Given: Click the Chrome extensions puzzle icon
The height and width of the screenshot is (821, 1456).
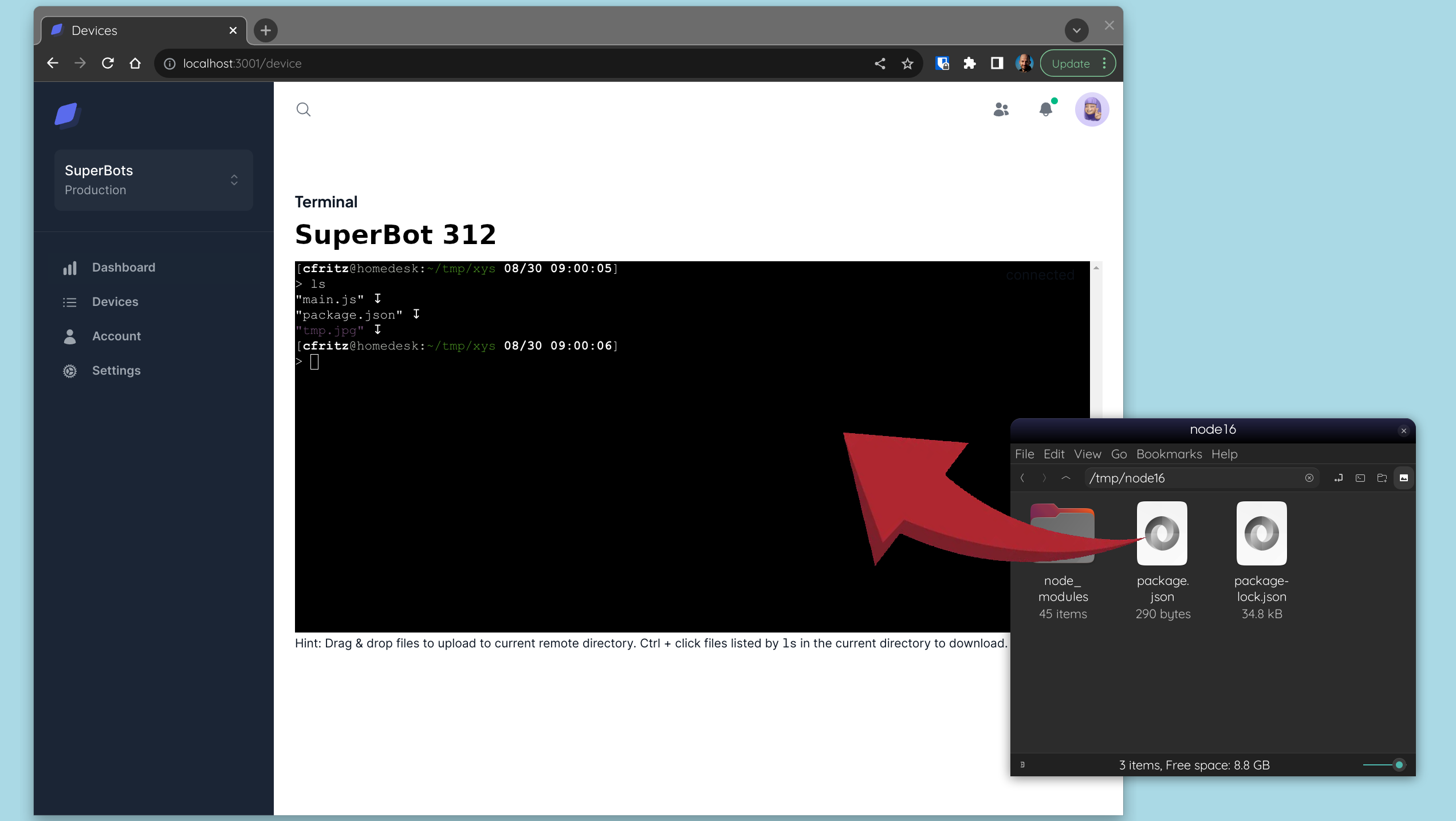Looking at the screenshot, I should 969,63.
